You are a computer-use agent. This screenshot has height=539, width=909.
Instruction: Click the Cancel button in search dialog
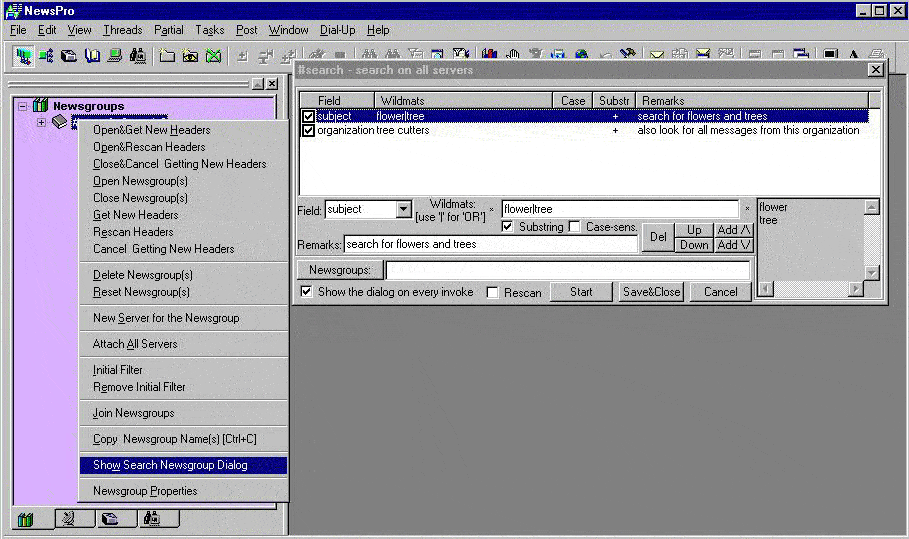(721, 292)
